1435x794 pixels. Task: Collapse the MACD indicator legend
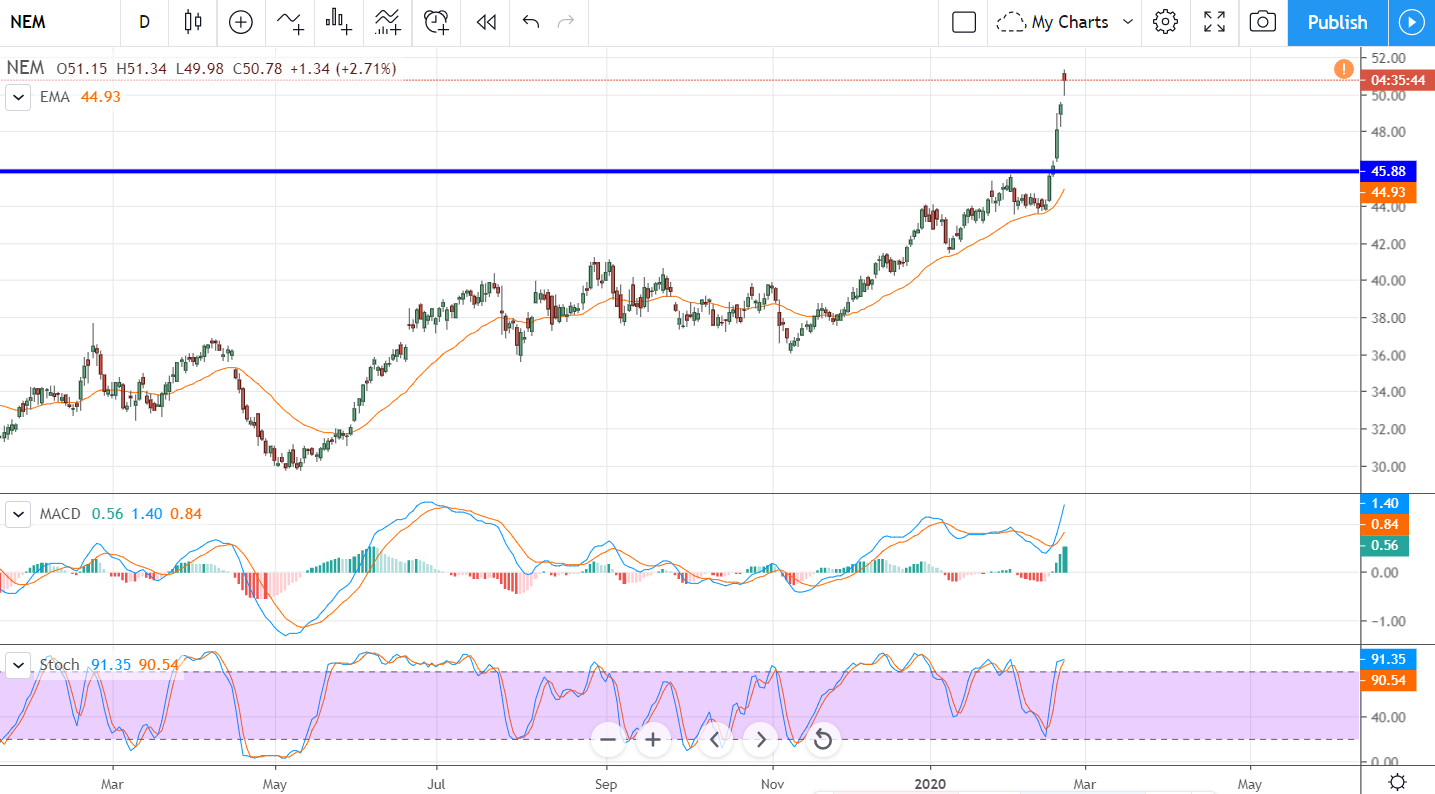tap(18, 514)
